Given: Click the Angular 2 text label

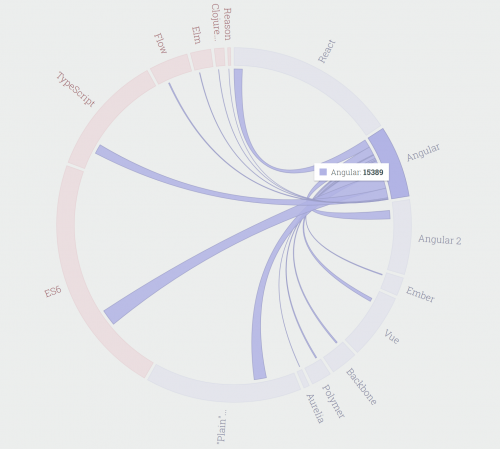Looking at the screenshot, I should click(x=440, y=240).
